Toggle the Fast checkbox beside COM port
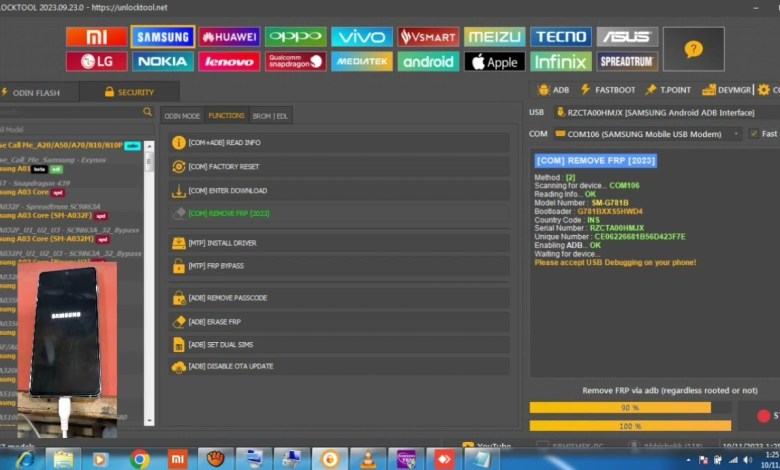This screenshot has width=780, height=470. 754,133
